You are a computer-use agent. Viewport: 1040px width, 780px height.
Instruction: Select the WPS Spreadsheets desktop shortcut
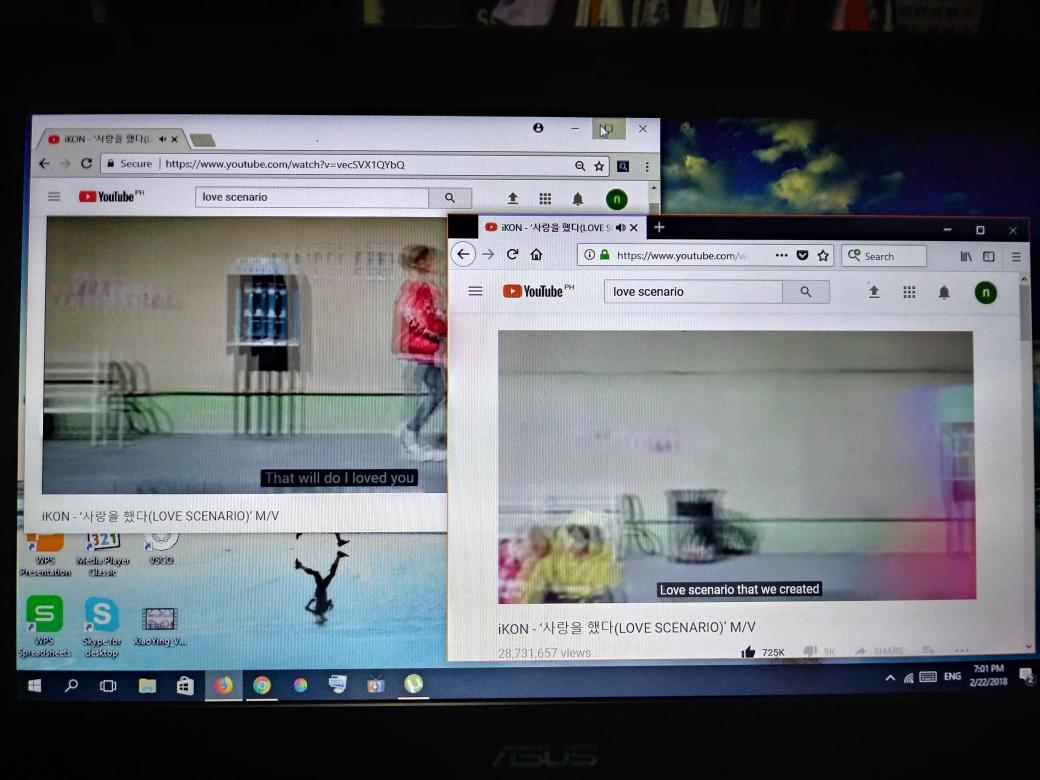(44, 626)
